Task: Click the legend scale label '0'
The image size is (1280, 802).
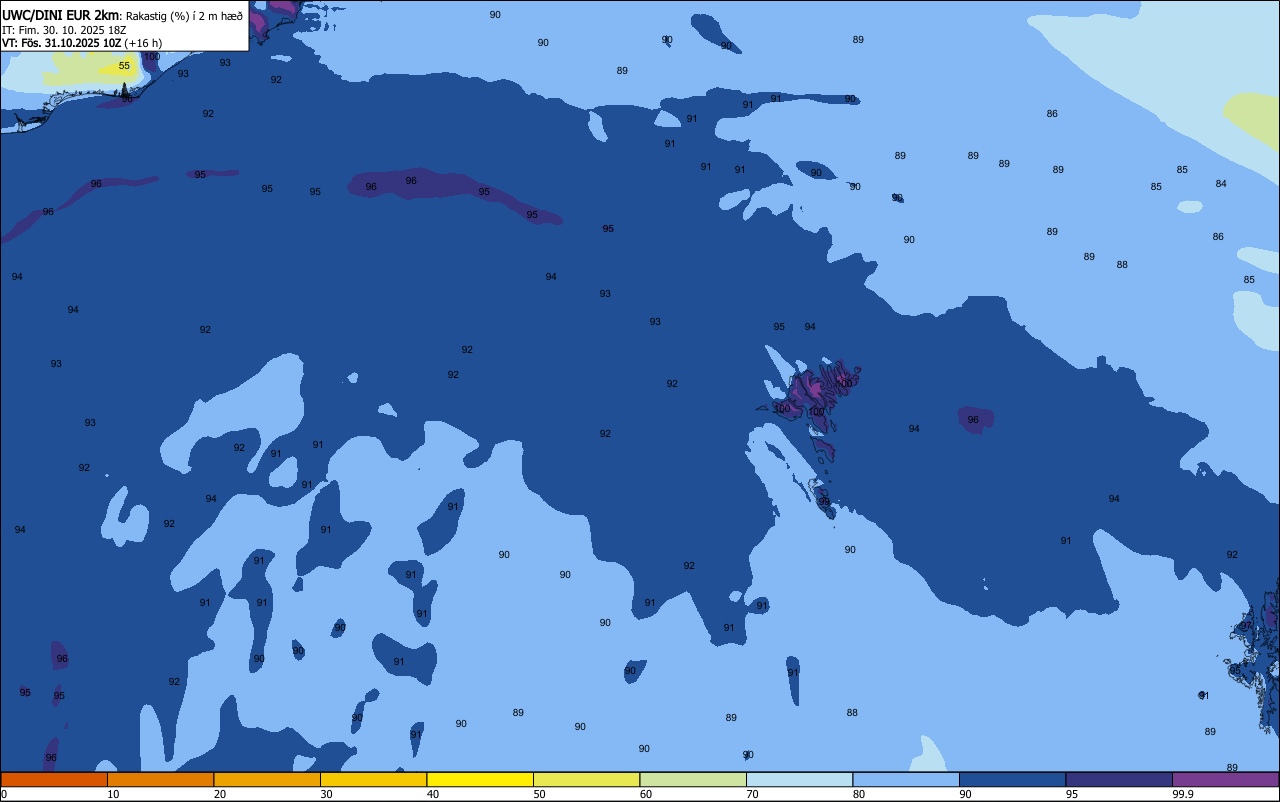Action: pyautogui.click(x=4, y=794)
